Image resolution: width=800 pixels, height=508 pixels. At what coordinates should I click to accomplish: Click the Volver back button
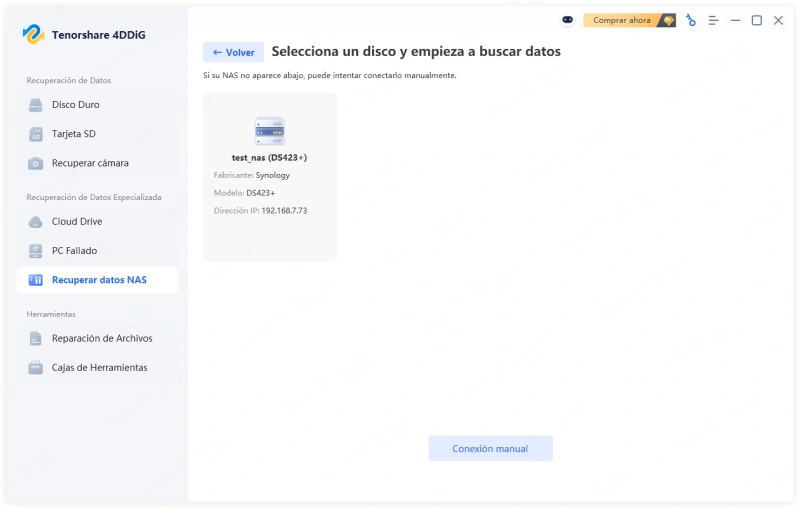pos(233,52)
